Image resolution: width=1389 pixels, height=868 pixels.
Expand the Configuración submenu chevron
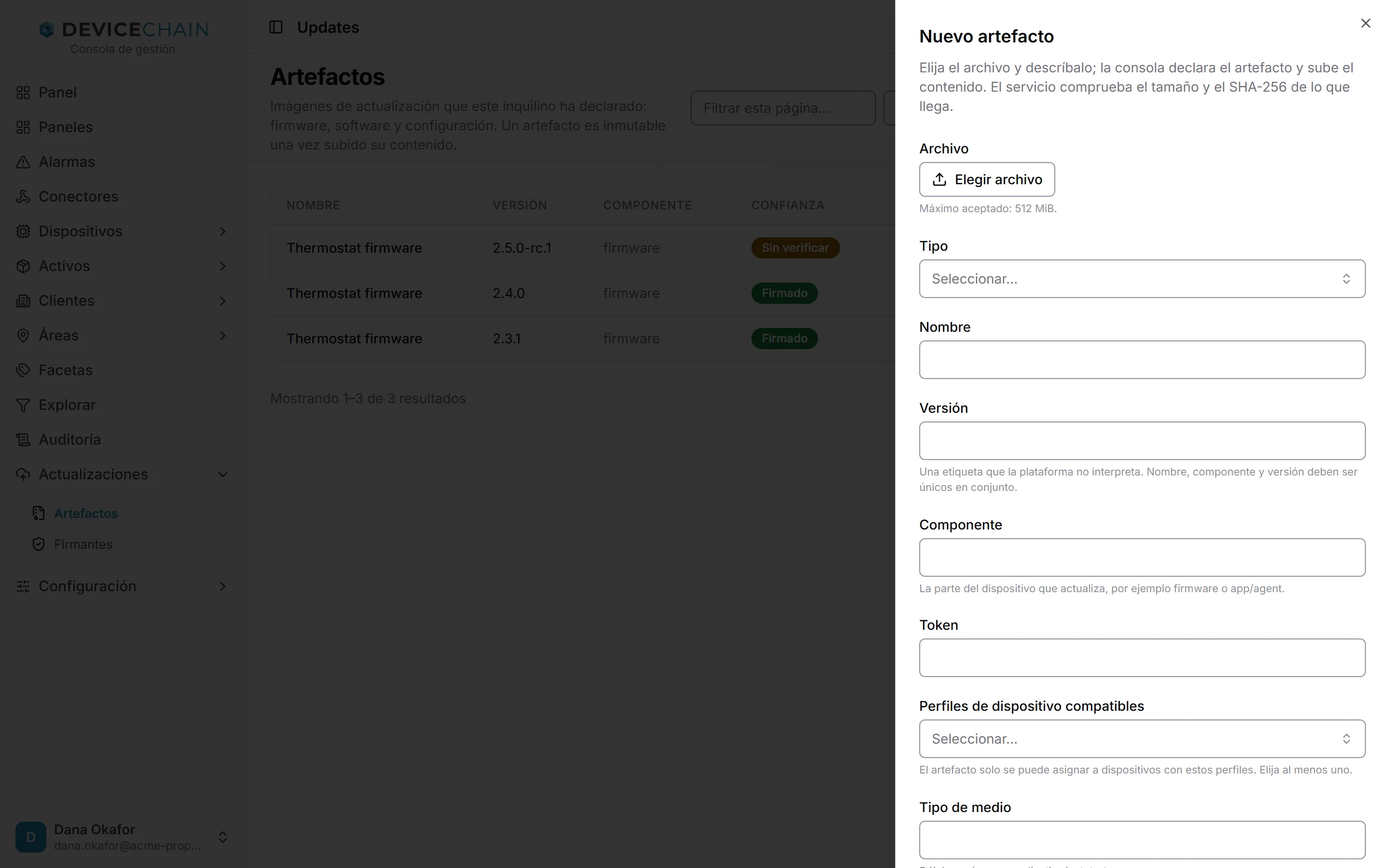(x=223, y=586)
